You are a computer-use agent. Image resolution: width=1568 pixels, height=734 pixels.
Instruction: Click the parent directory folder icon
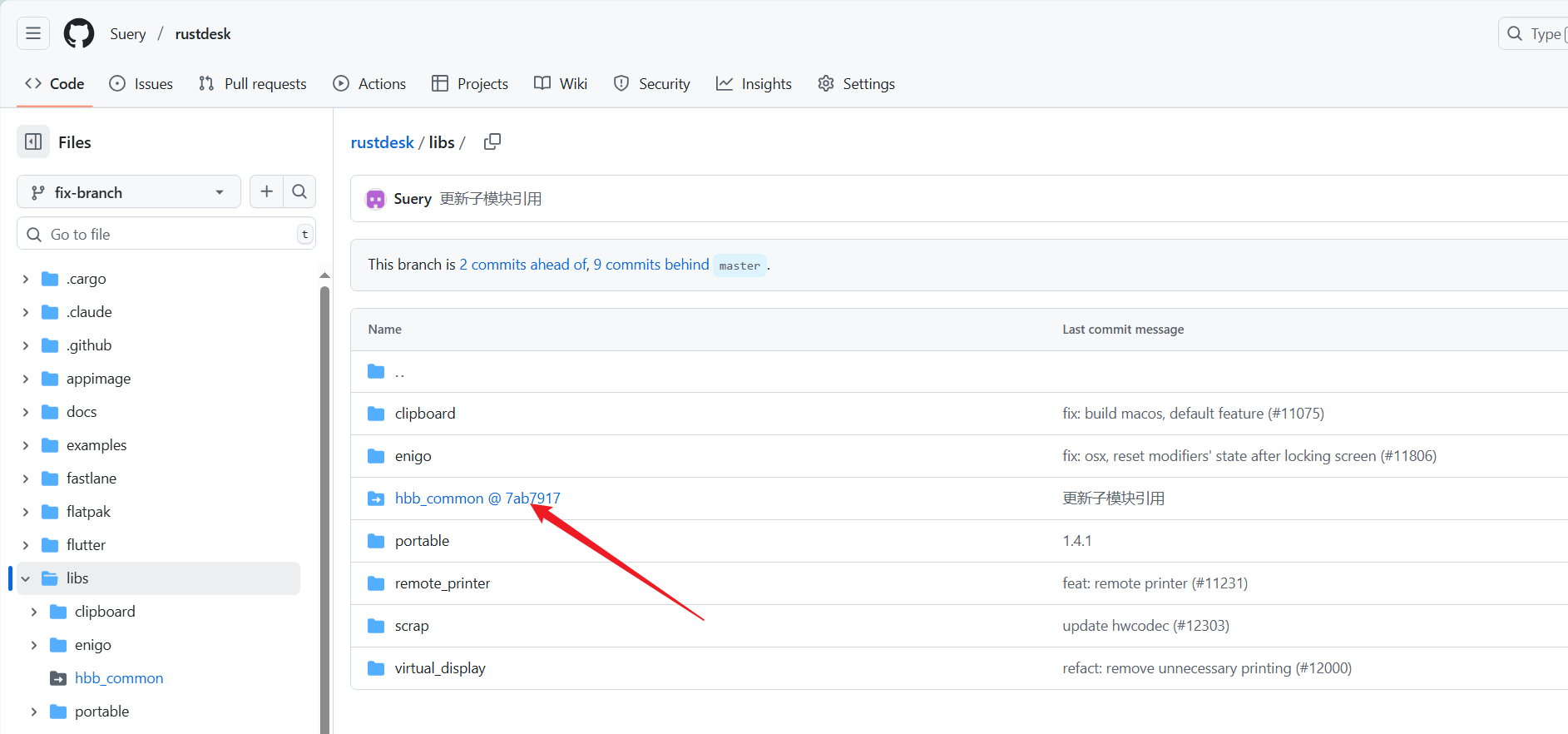coord(376,371)
